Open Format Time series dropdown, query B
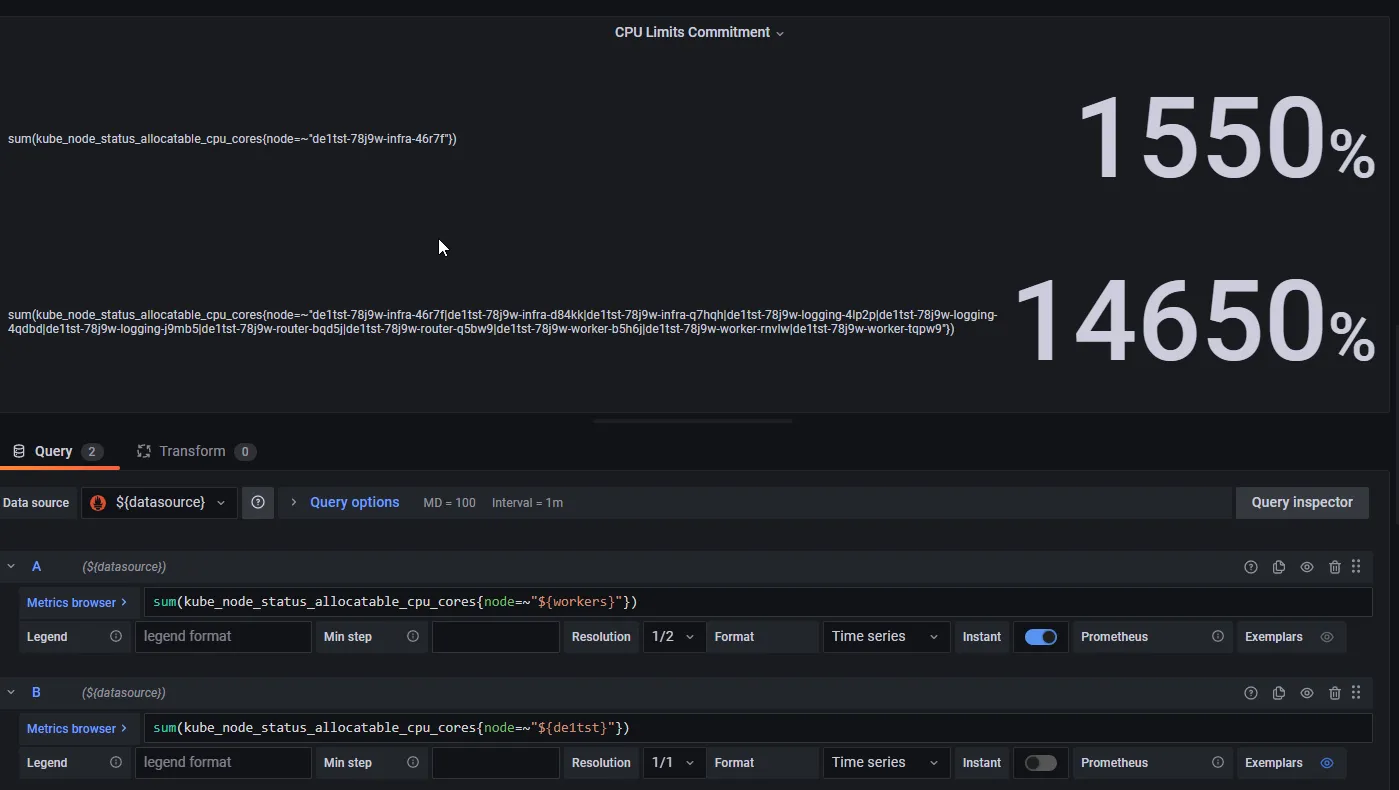 pos(886,763)
